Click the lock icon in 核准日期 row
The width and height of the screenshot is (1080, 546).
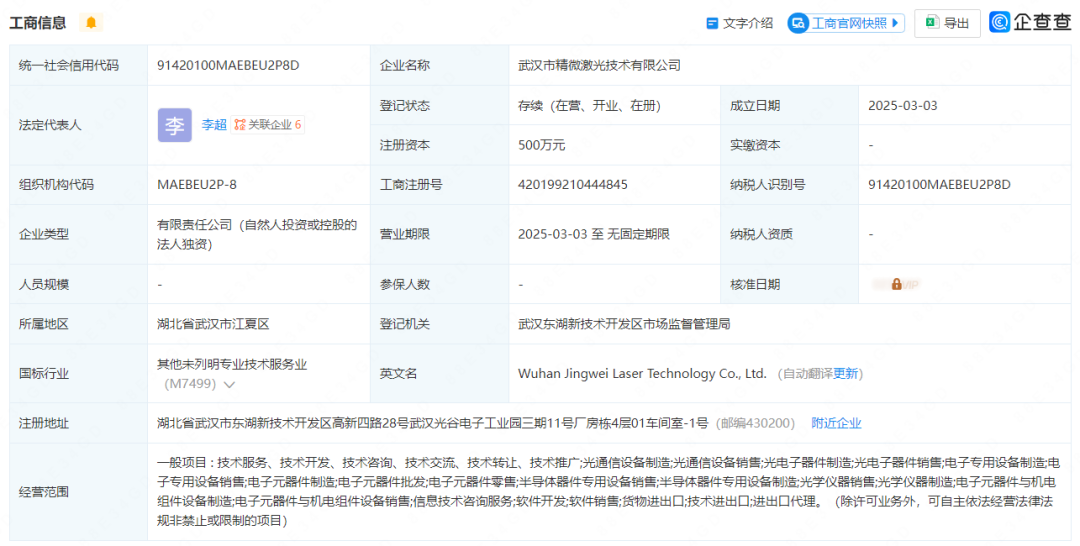coord(897,284)
